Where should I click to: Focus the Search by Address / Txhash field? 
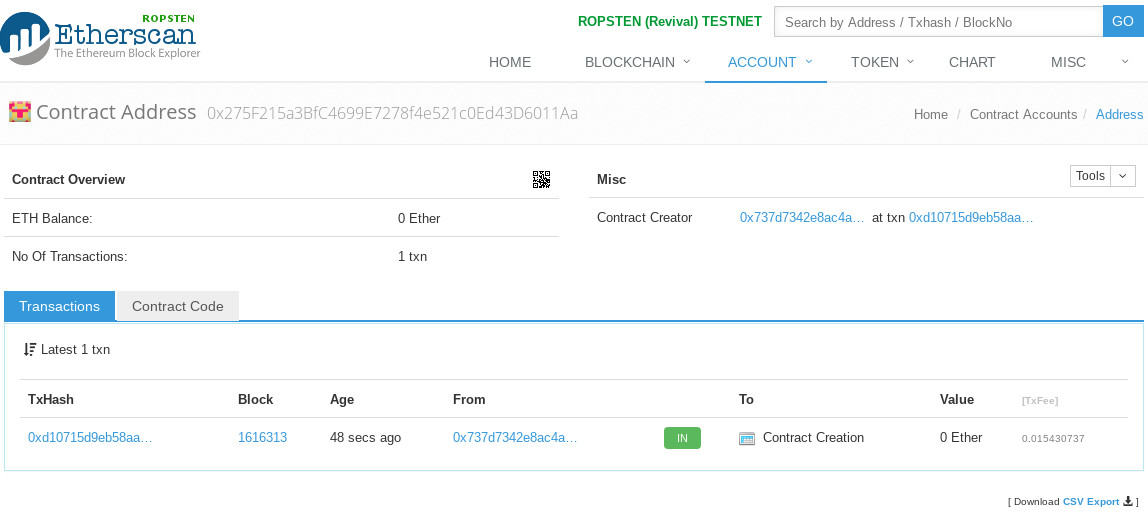coord(939,22)
